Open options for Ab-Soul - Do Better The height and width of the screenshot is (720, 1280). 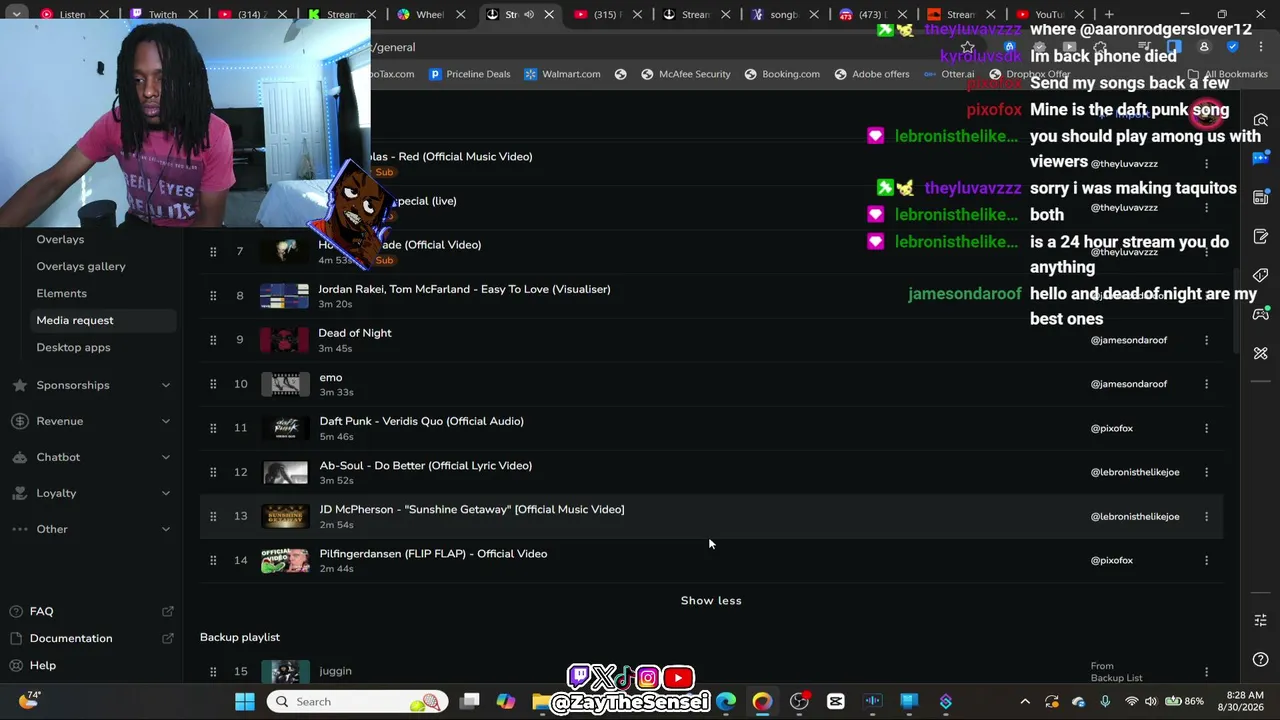click(1206, 472)
